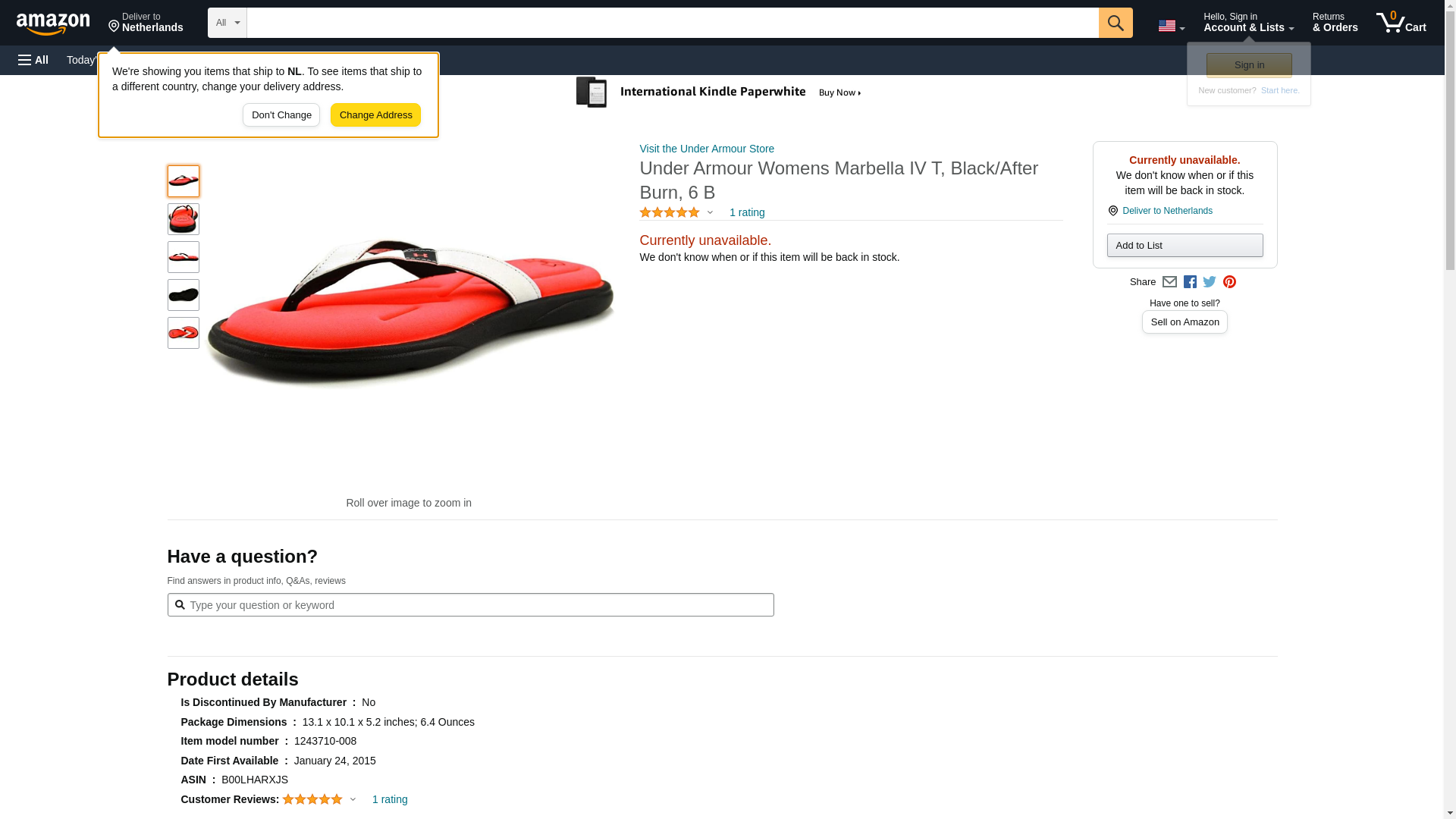Expand the Customer Reviews stars chevron

[x=353, y=799]
